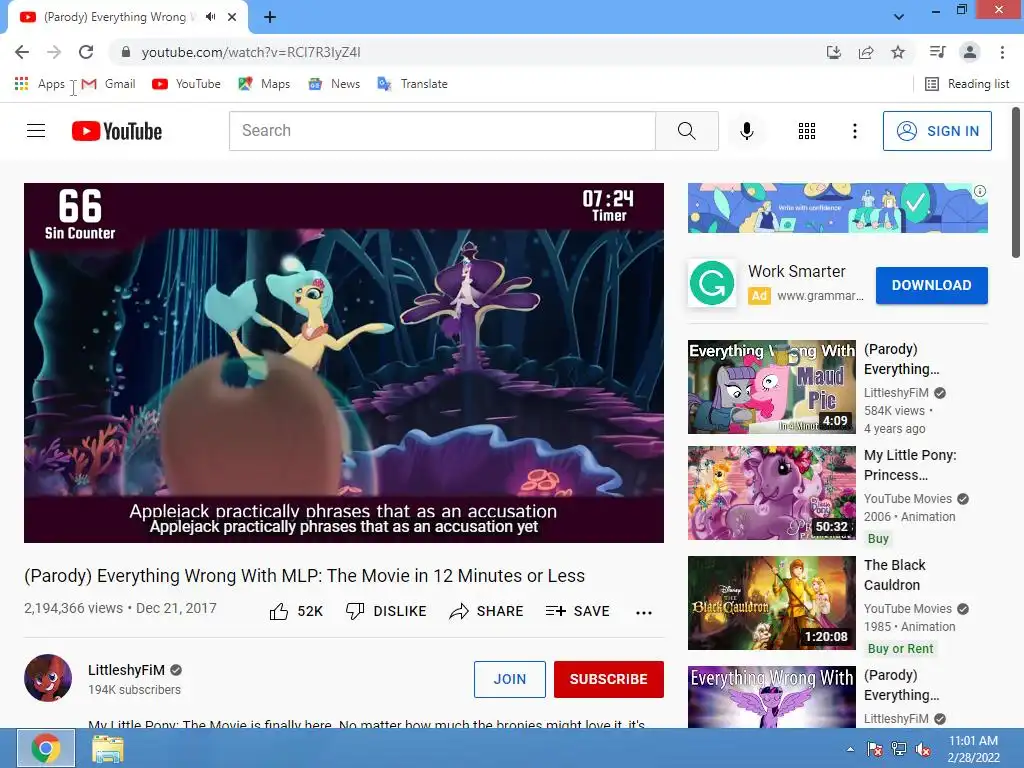The width and height of the screenshot is (1024, 768).
Task: Open the ad info icon on banner
Action: (x=980, y=191)
